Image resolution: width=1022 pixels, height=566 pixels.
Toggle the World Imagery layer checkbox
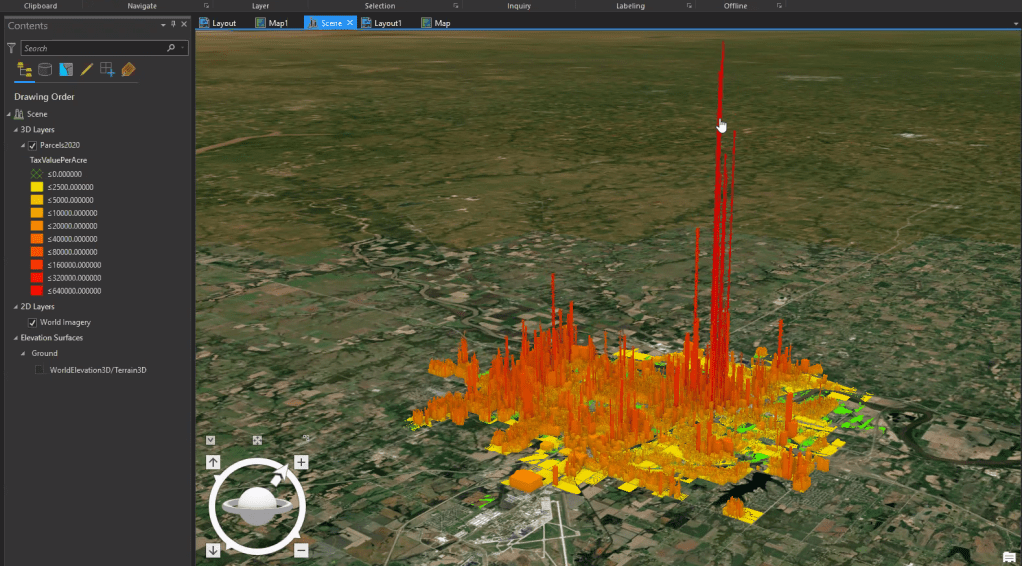point(32,323)
